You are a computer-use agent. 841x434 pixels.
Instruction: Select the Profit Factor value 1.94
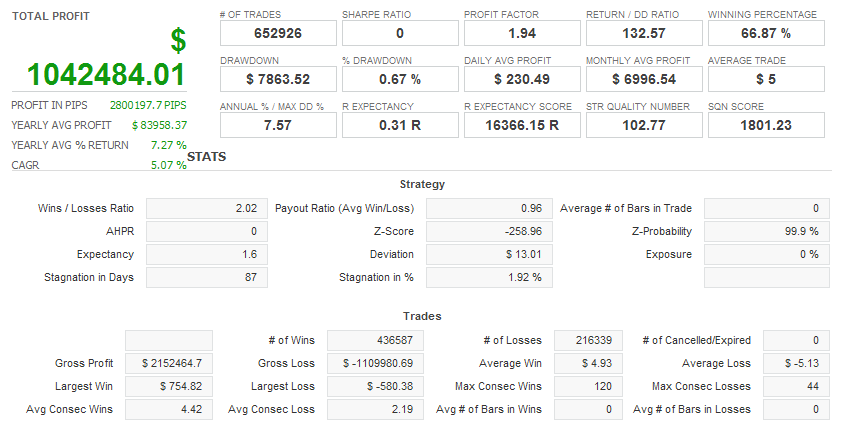point(522,33)
